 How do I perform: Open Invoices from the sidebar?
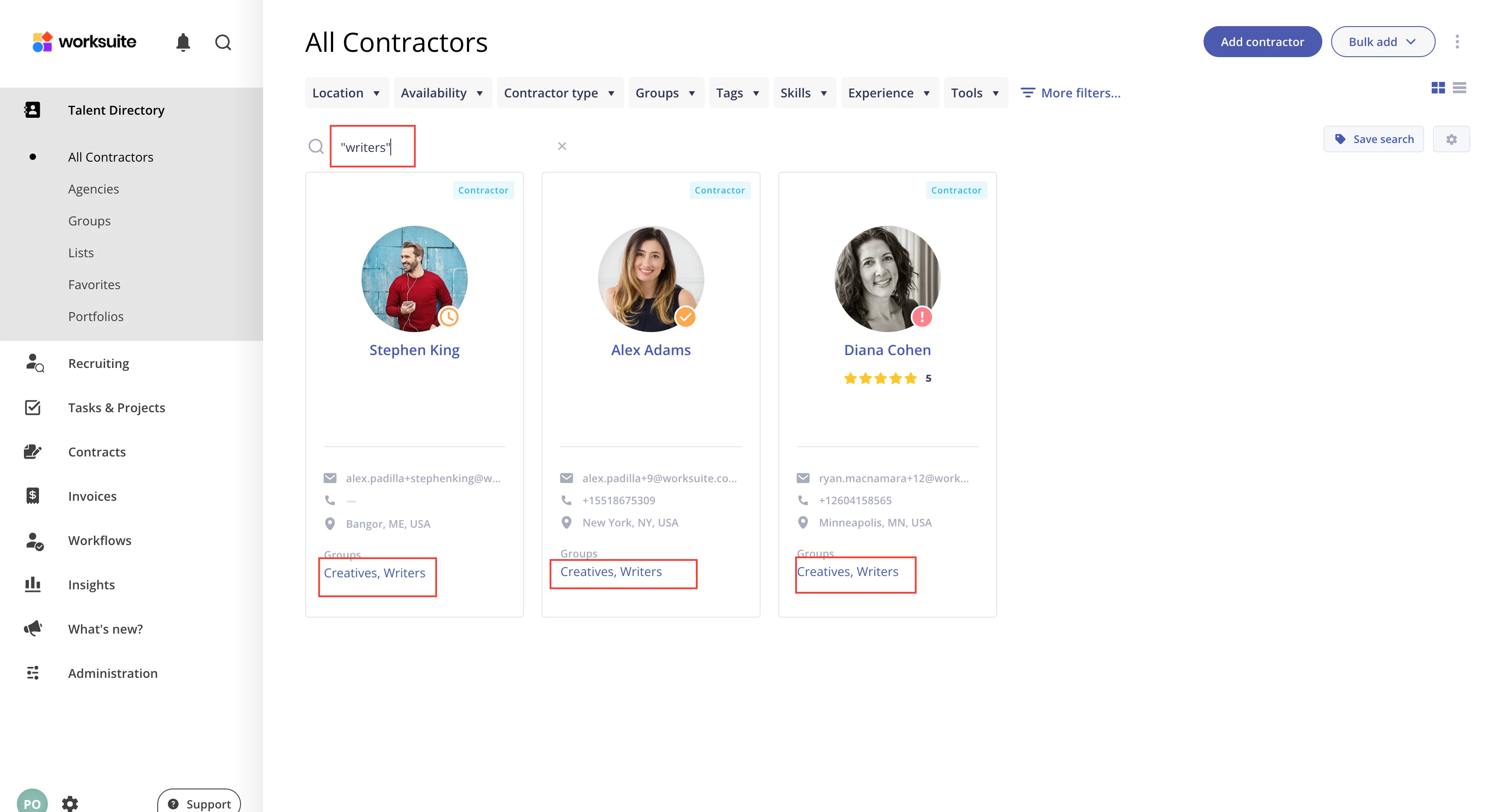coord(92,496)
